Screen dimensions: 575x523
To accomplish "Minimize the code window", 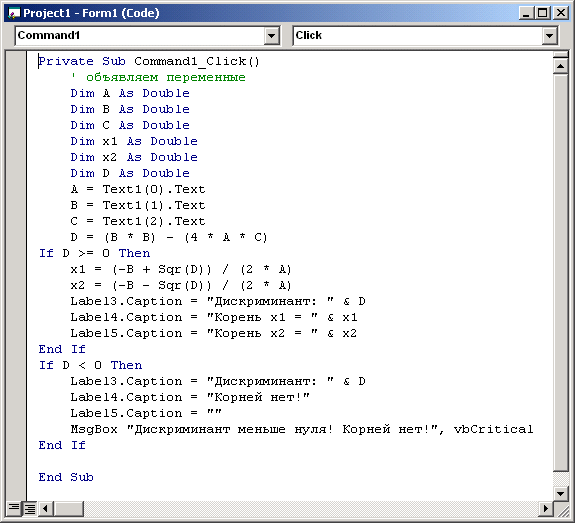I will tap(526, 13).
